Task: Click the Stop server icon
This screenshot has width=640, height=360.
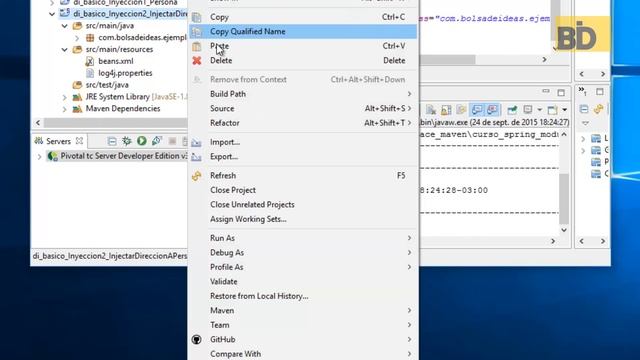Action: (172, 141)
